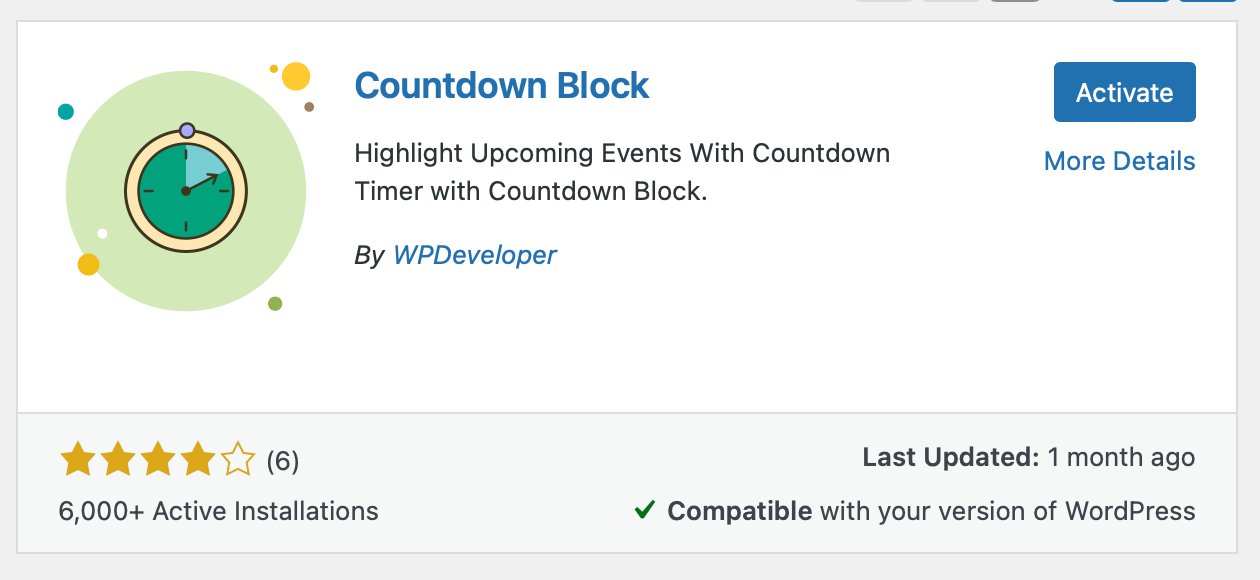Click the 6,000+ Active Installations text
1260x580 pixels.
(217, 511)
